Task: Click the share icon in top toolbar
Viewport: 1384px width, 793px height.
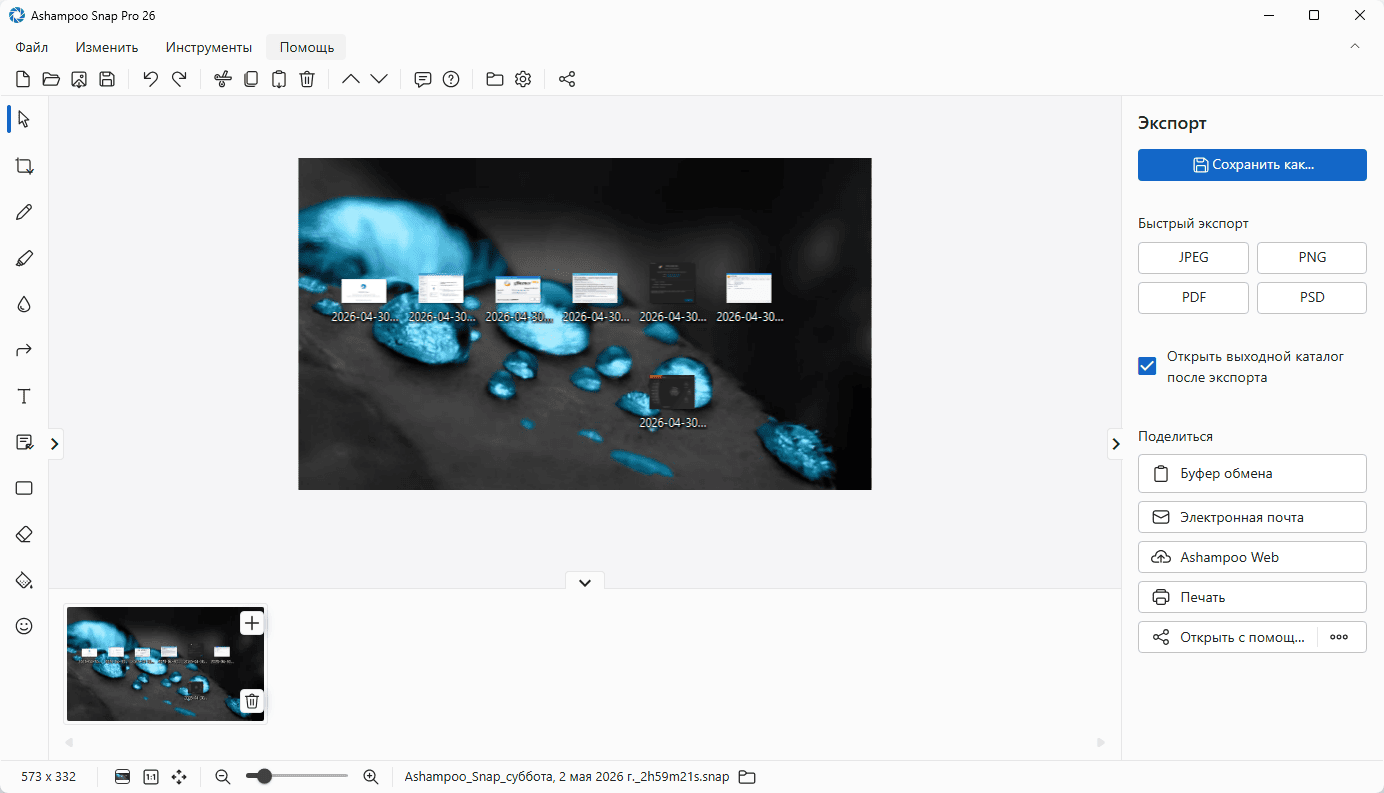Action: pyautogui.click(x=567, y=79)
